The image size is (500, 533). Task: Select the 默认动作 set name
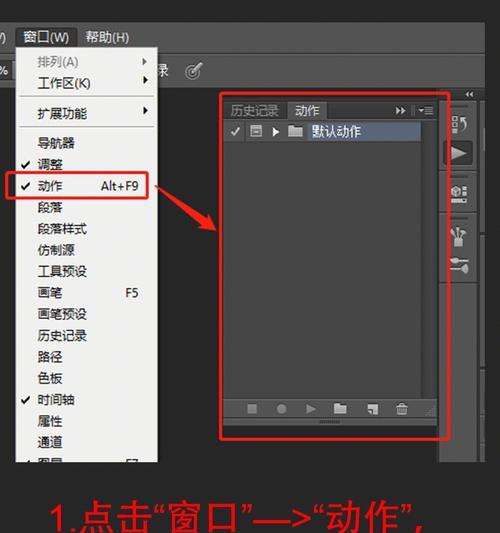pos(337,132)
